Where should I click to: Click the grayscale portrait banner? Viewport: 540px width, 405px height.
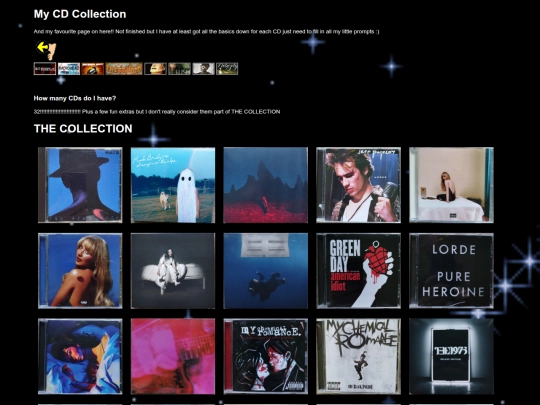coord(204,69)
